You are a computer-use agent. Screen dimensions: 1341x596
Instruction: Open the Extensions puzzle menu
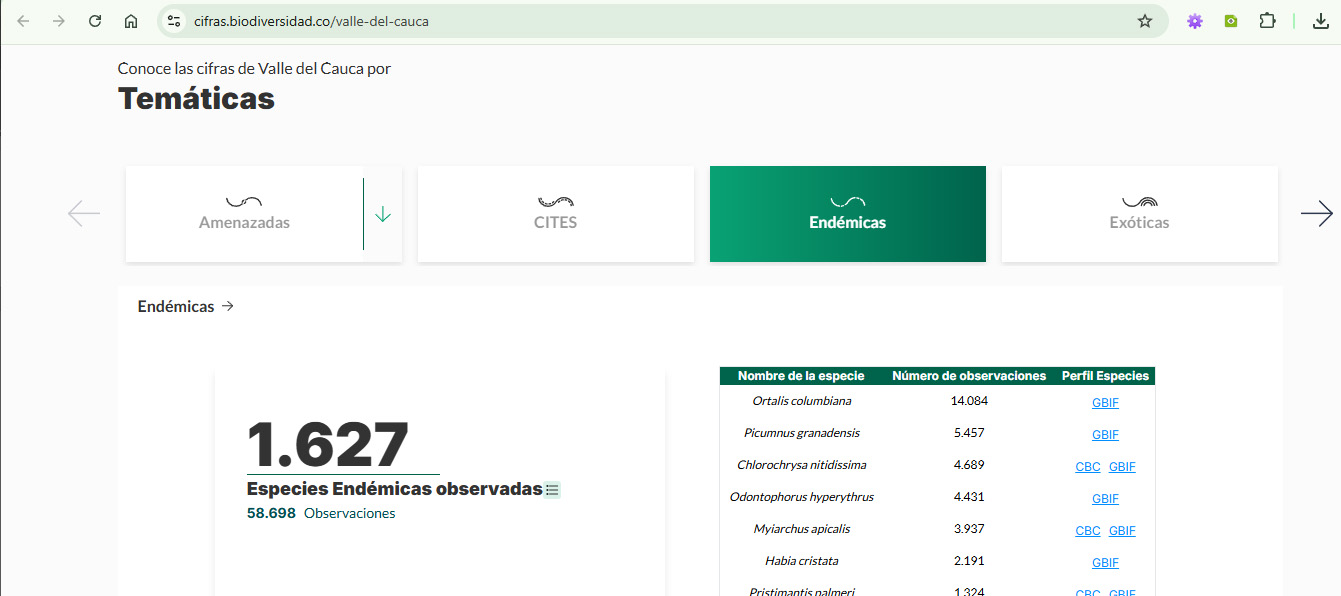click(1267, 21)
